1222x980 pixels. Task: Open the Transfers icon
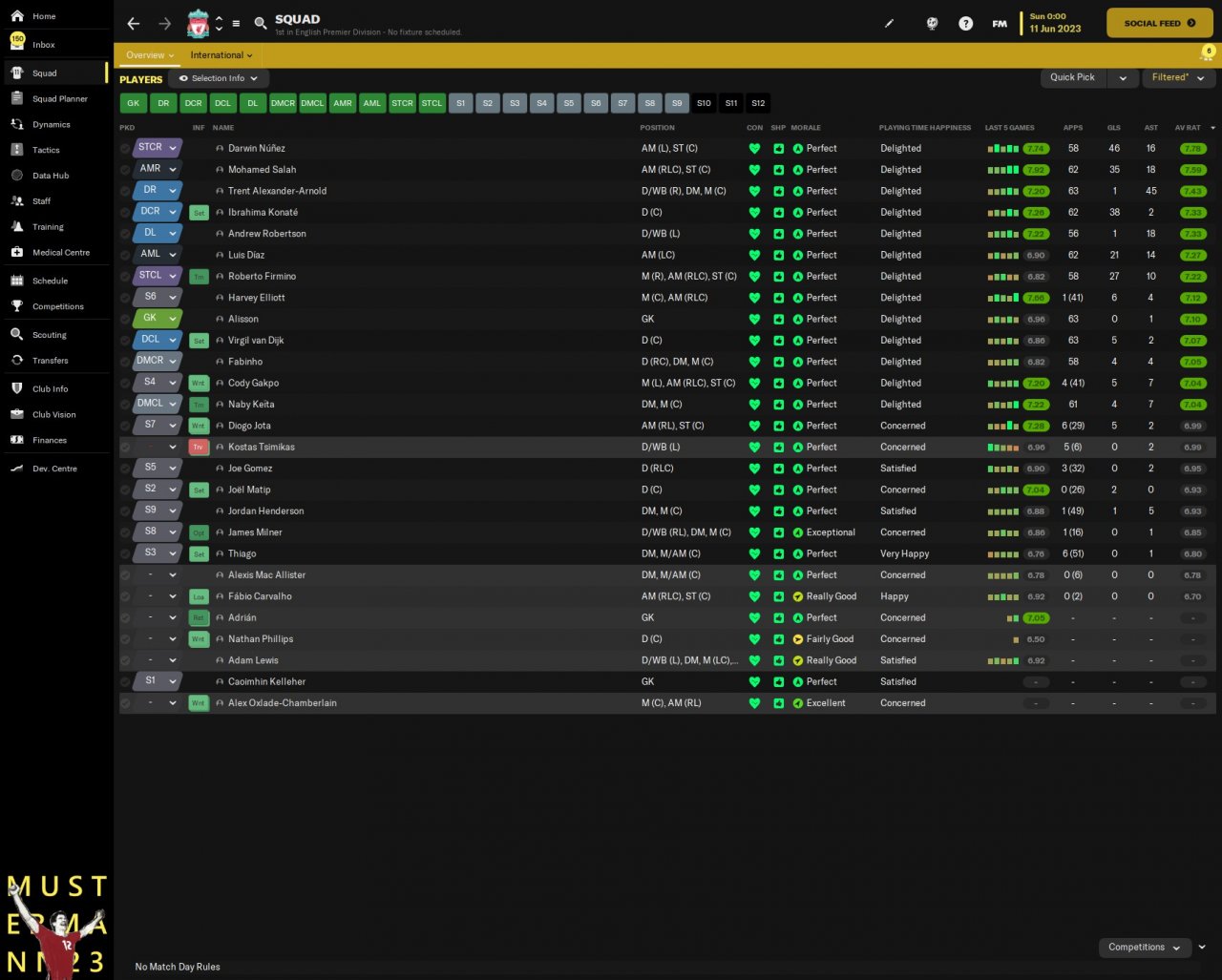pyautogui.click(x=17, y=361)
